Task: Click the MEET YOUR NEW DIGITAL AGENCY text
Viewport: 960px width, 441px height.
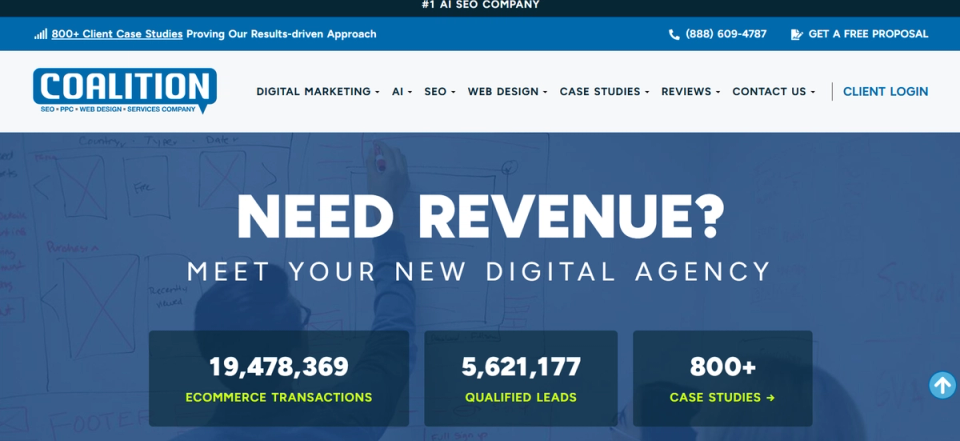Action: tap(479, 271)
